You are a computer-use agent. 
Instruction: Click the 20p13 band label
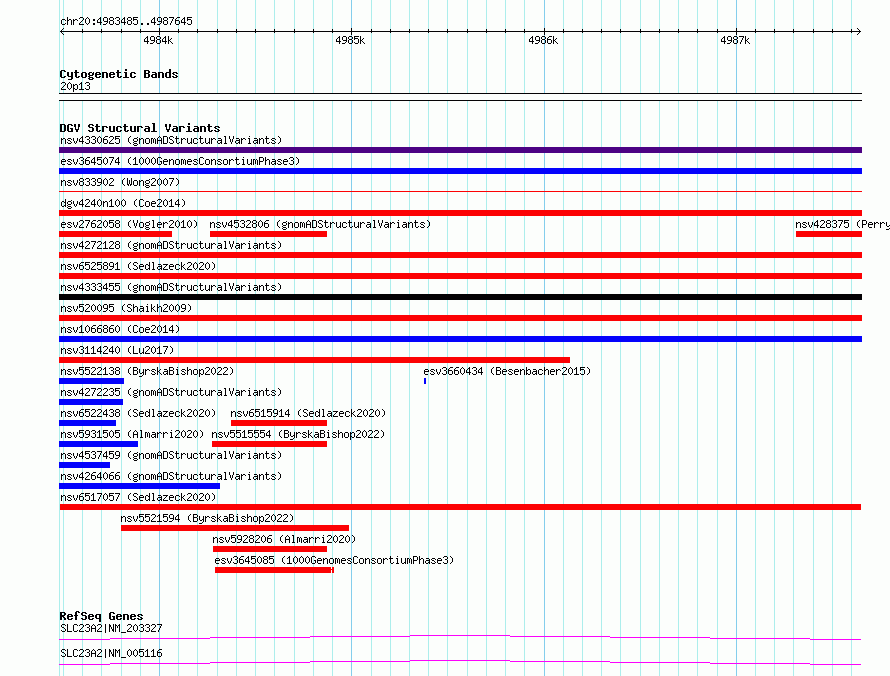pyautogui.click(x=75, y=86)
